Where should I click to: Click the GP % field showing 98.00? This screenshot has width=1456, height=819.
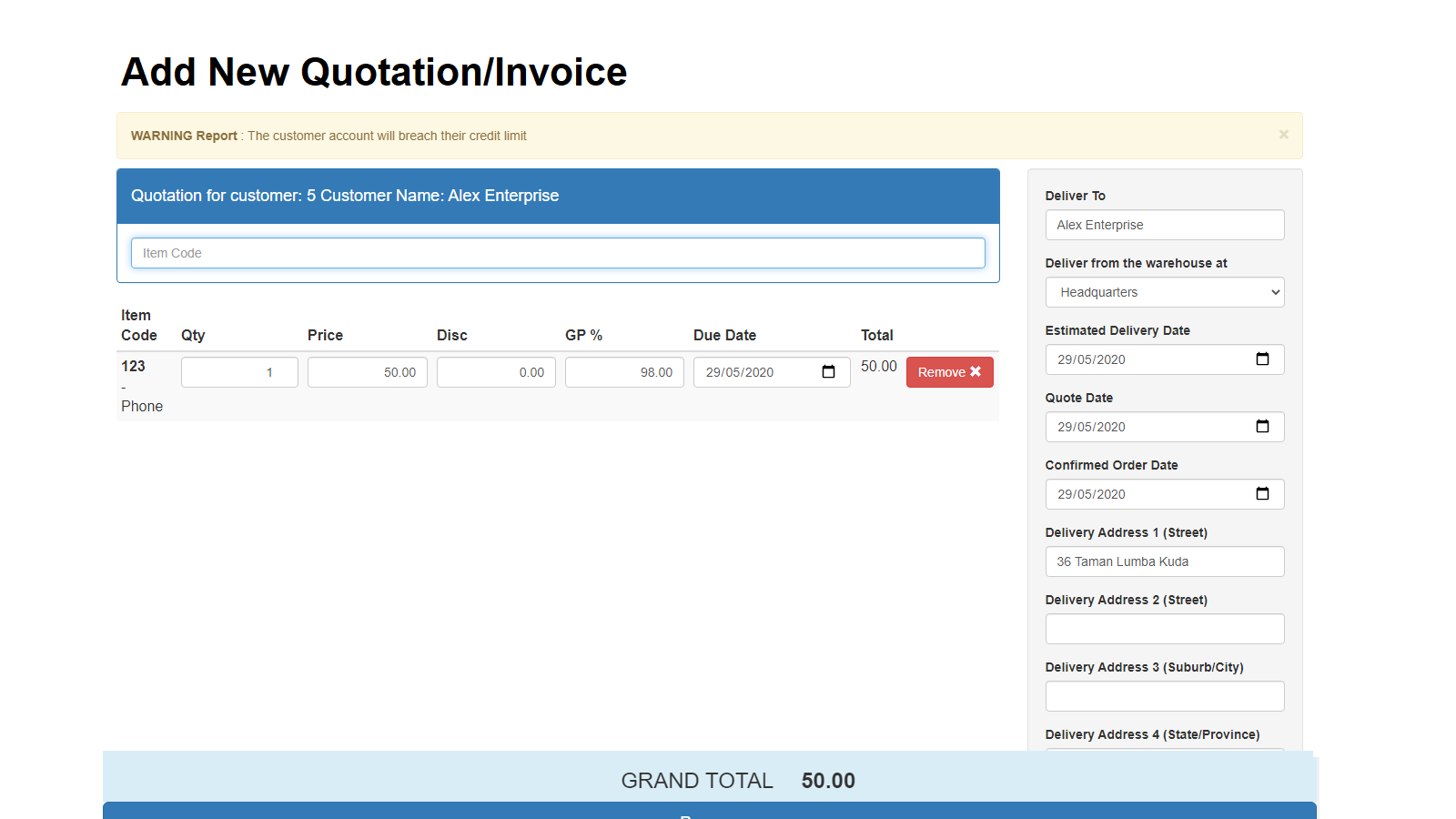pos(623,372)
